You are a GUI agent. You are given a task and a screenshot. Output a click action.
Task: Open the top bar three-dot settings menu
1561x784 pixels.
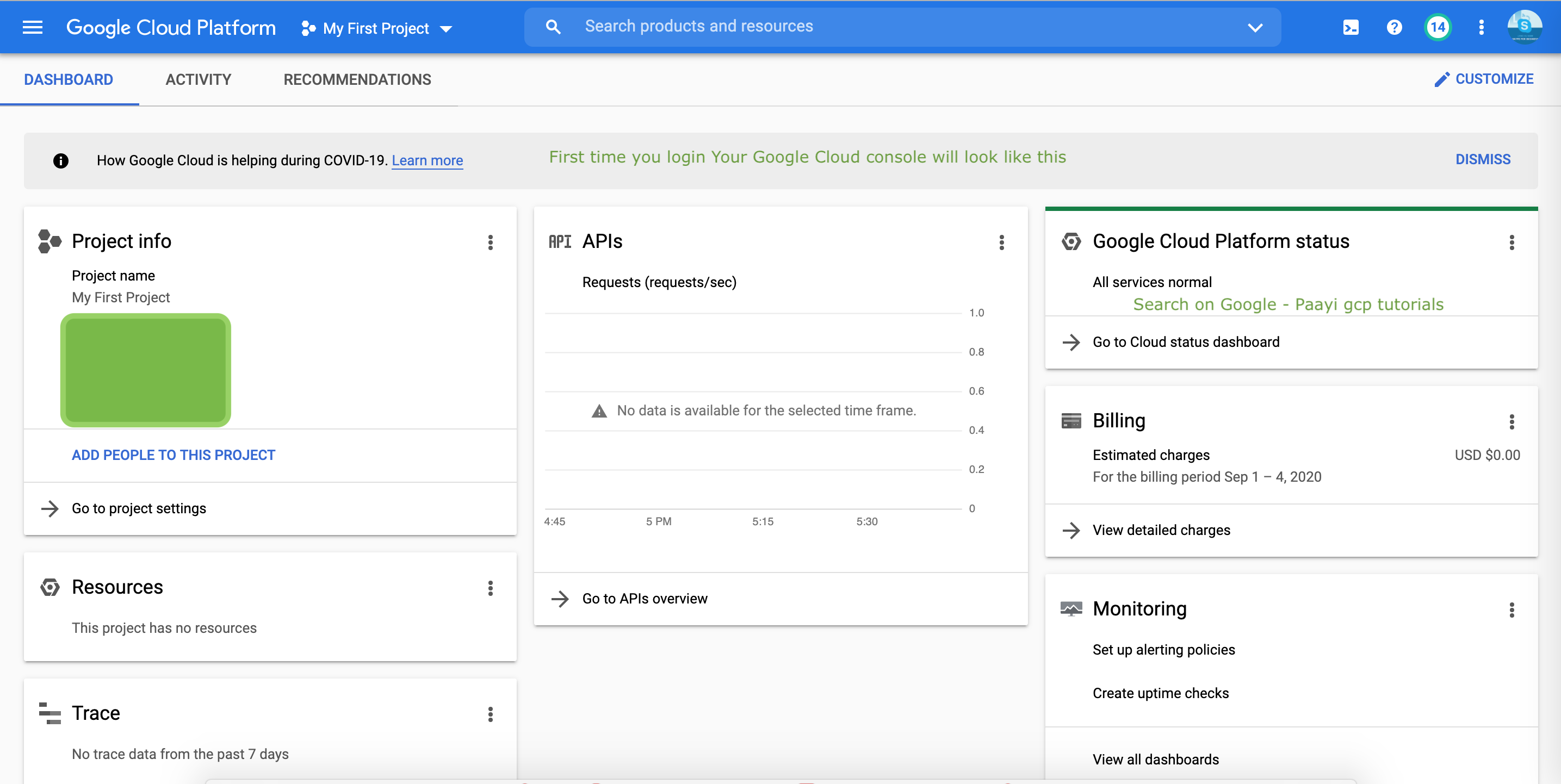(1481, 27)
